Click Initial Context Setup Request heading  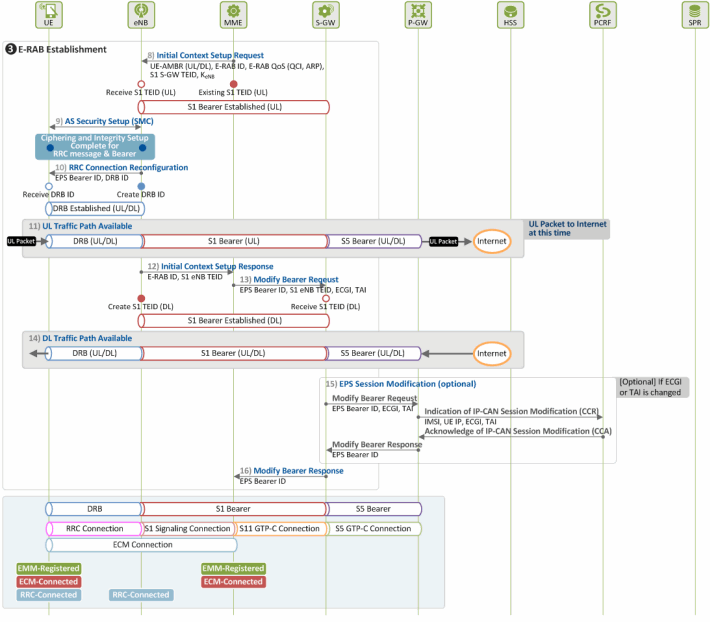tap(210, 55)
